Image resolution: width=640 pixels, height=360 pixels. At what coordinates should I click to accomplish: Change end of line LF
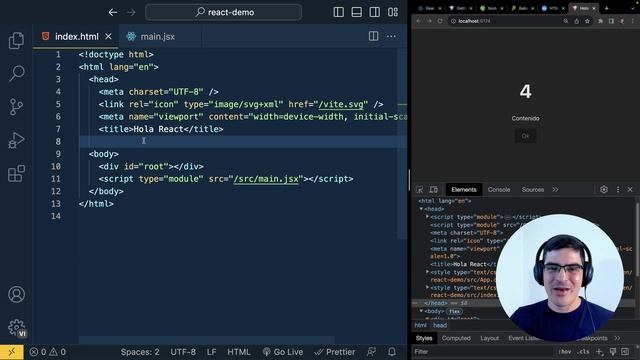(211, 352)
